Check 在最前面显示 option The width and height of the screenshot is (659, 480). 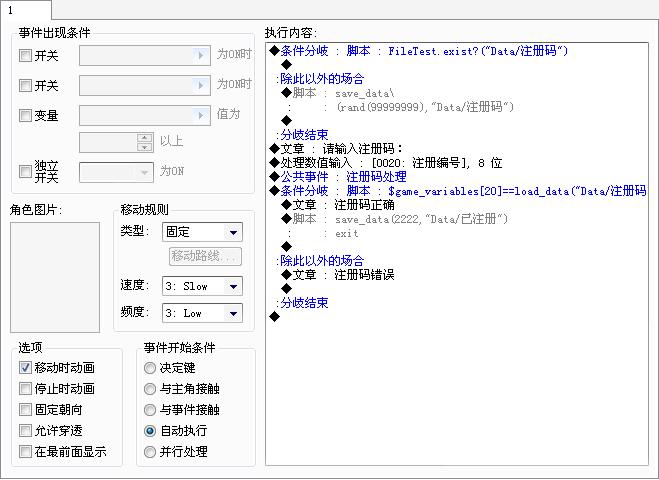tap(25, 451)
